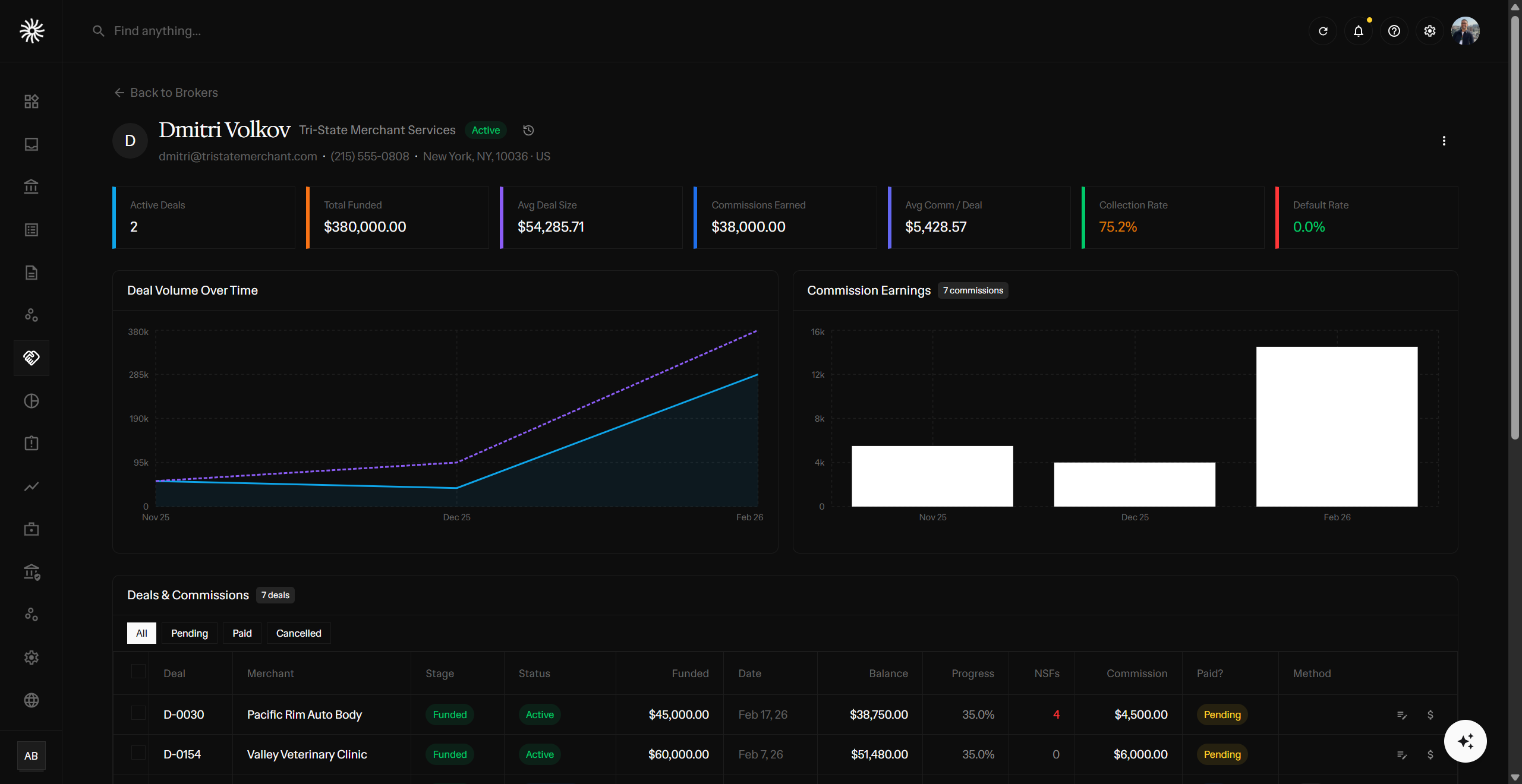
Task: Open the trend line performance sidebar icon
Action: 31,486
